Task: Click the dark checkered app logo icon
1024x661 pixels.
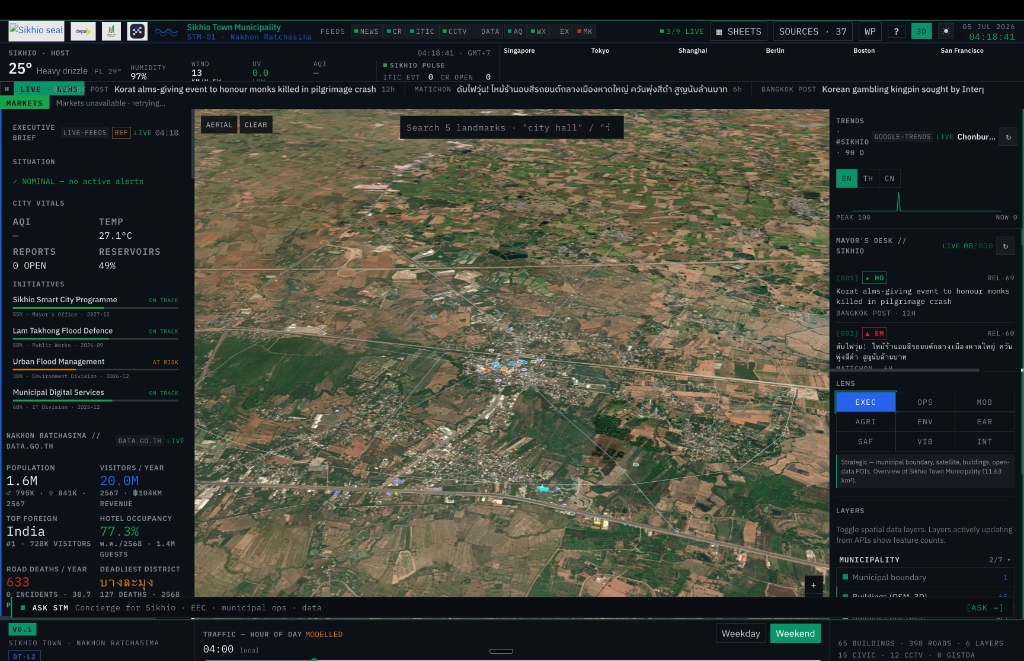Action: [137, 31]
